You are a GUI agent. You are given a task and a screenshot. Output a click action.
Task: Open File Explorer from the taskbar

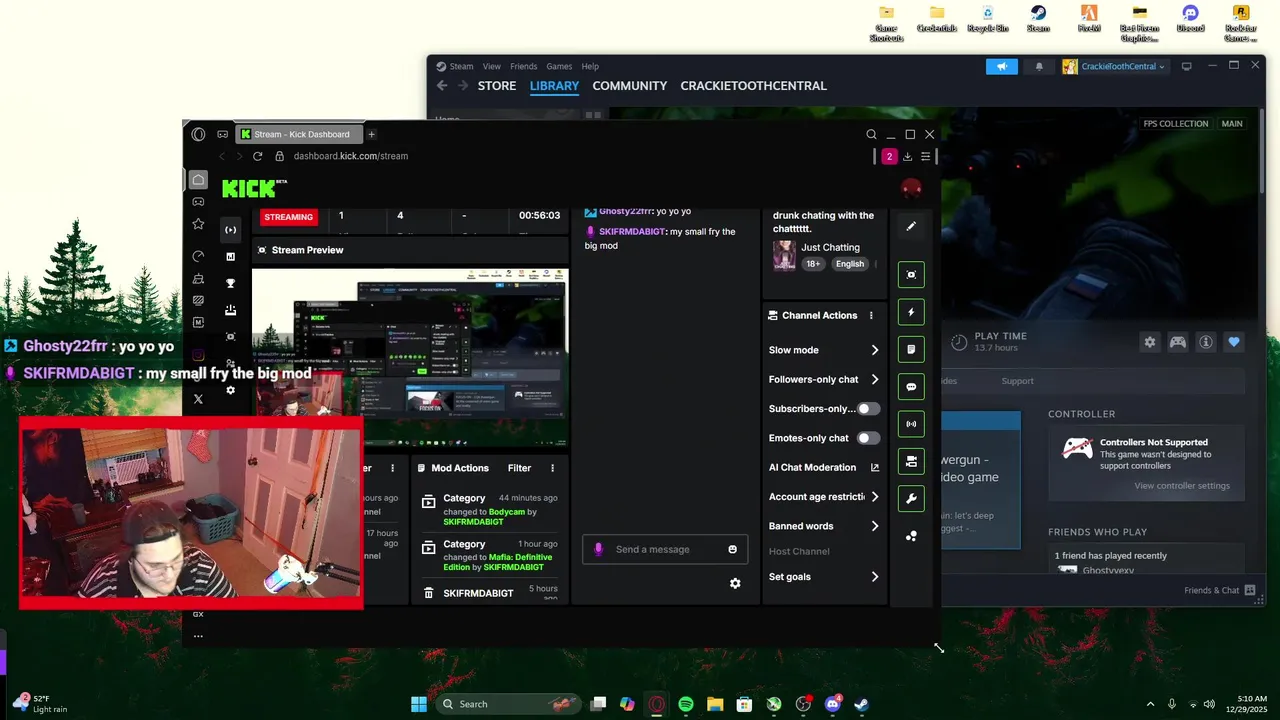coord(715,704)
